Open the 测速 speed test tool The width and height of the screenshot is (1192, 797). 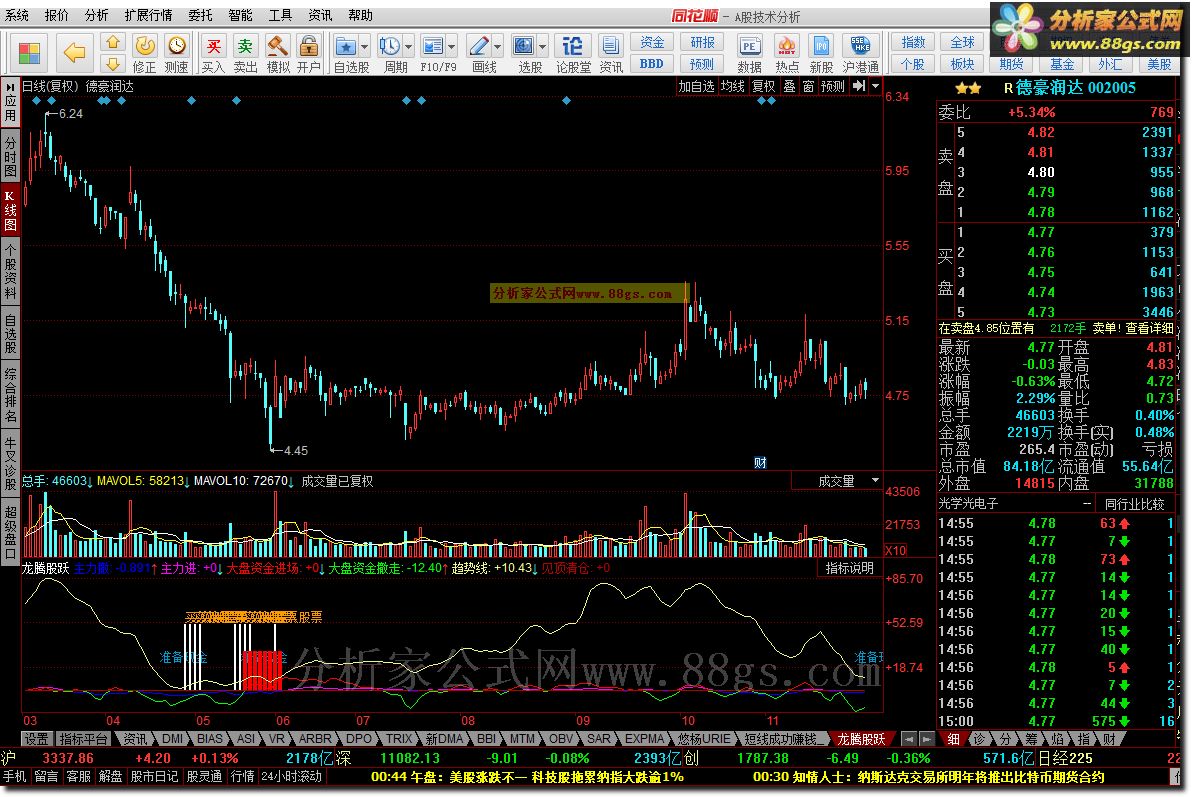pos(176,53)
